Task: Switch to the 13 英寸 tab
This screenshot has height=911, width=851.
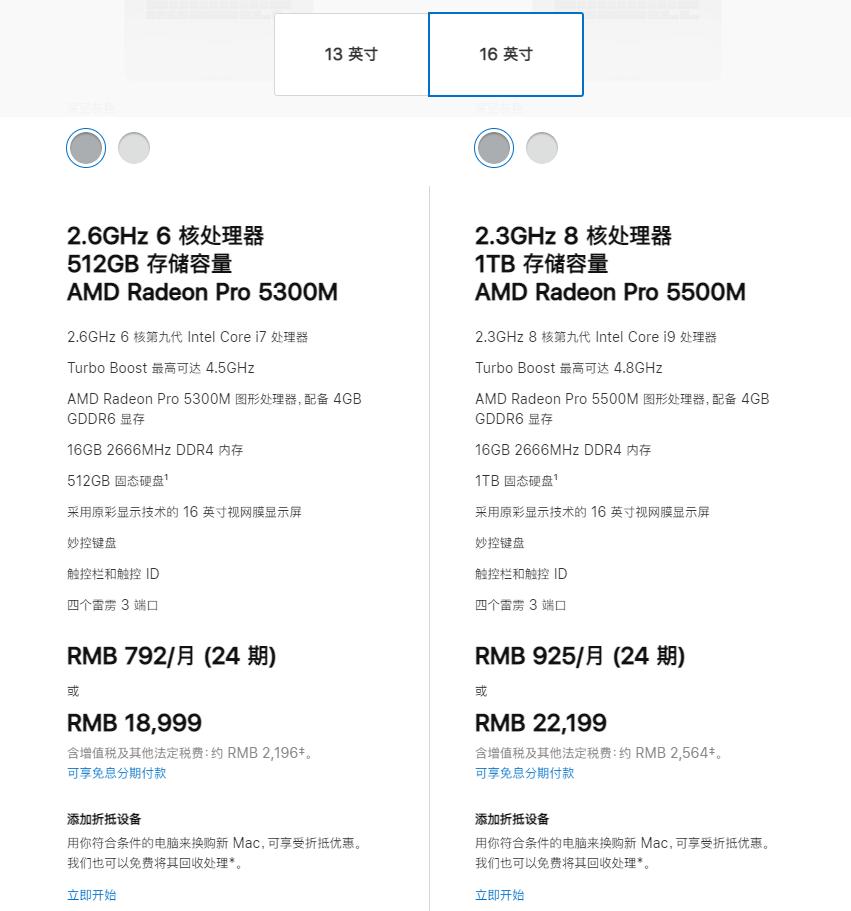Action: point(351,55)
